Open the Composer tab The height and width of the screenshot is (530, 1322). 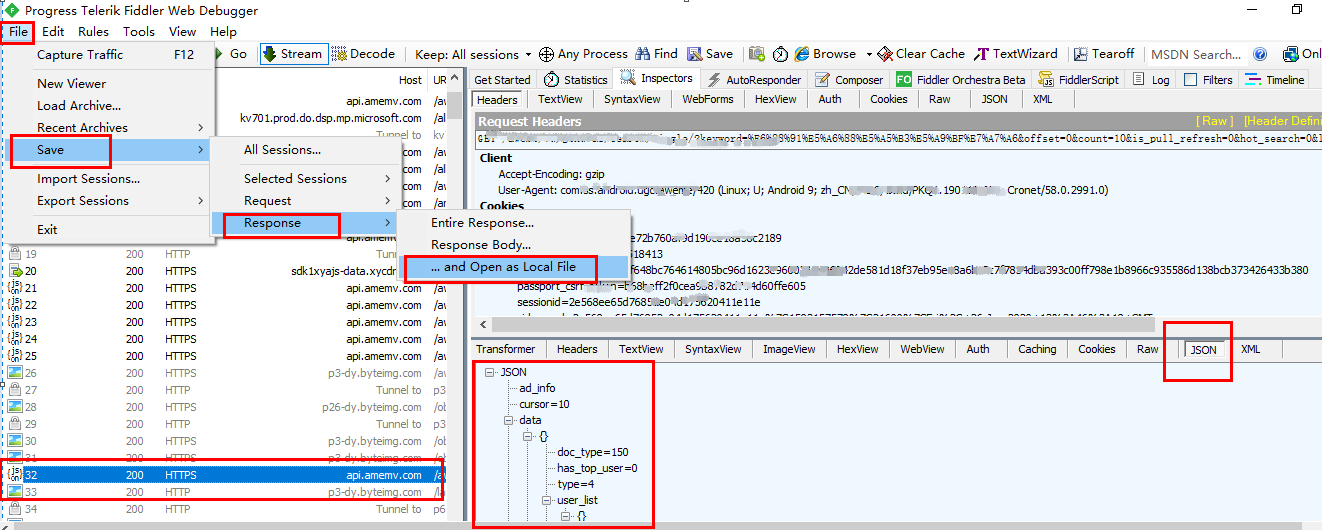click(848, 80)
